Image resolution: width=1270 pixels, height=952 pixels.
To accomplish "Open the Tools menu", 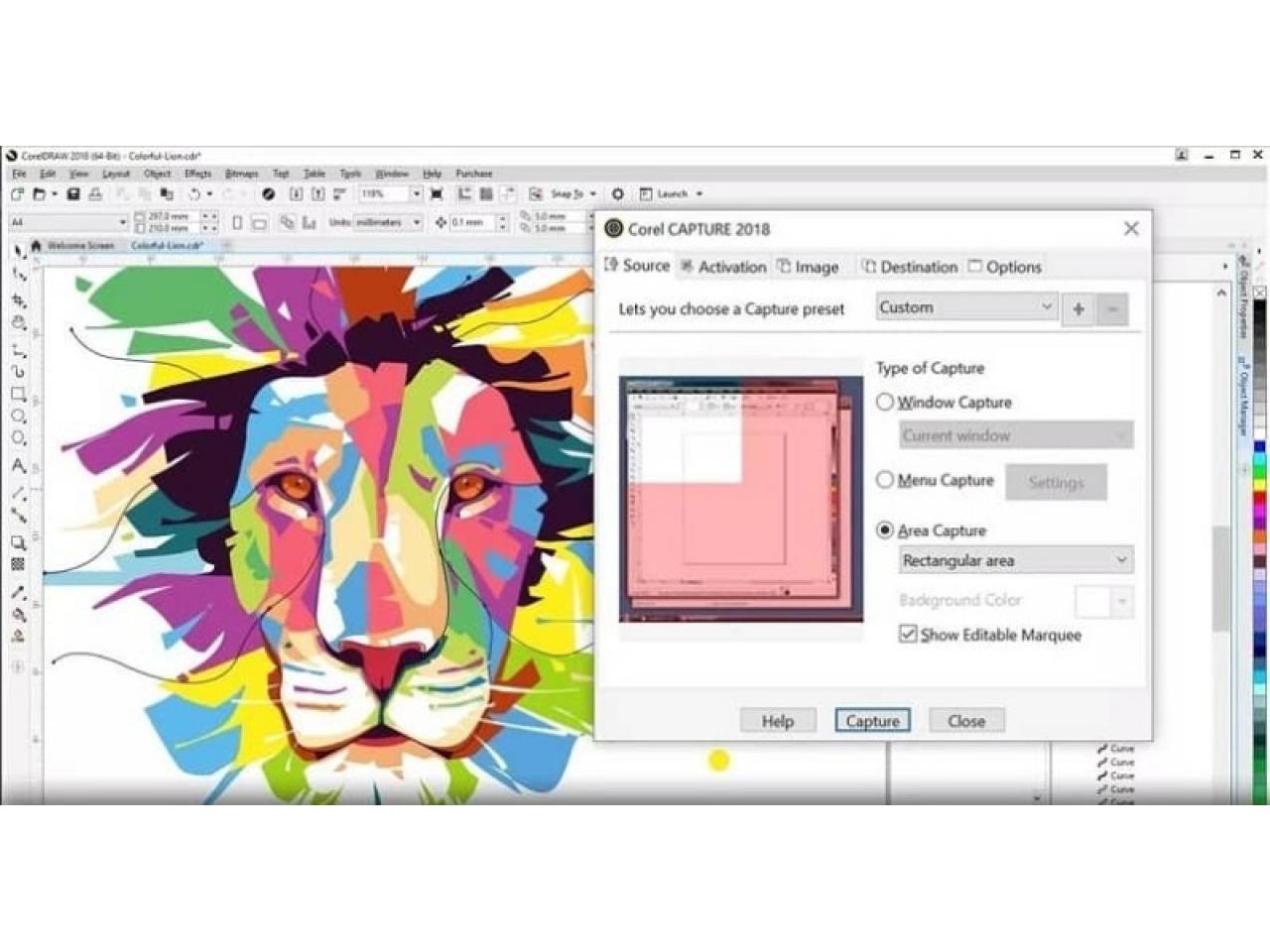I will pyautogui.click(x=350, y=174).
